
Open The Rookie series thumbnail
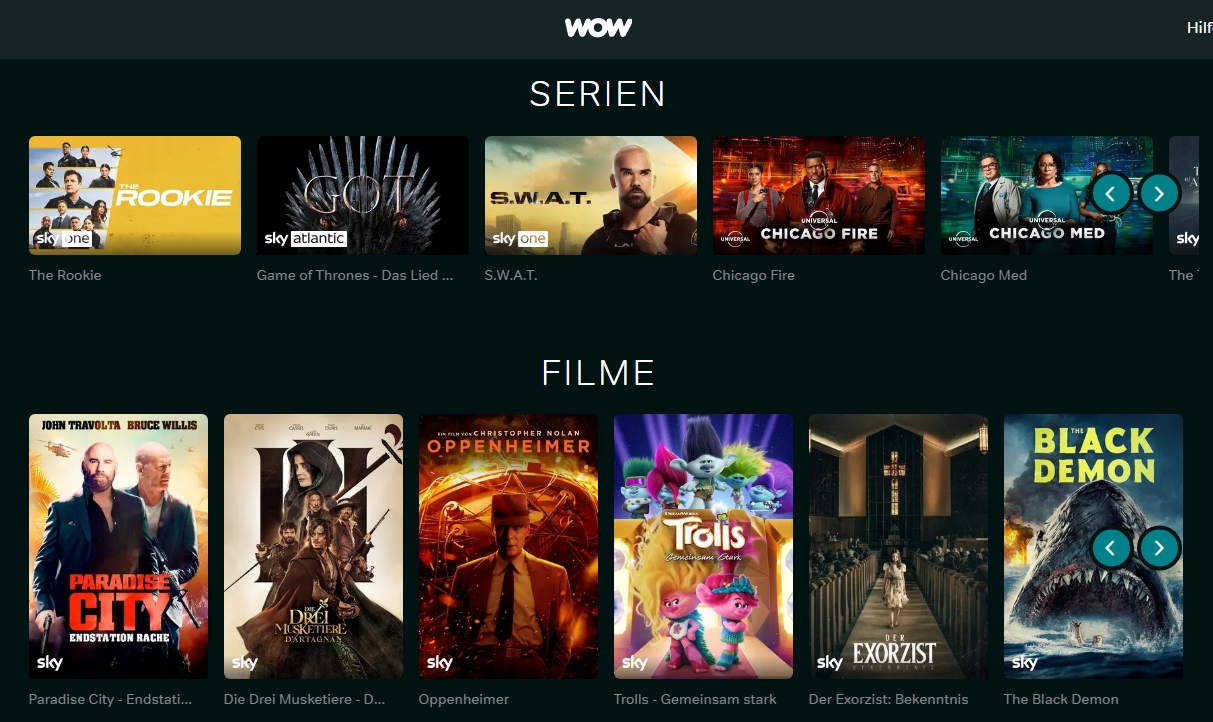point(135,195)
